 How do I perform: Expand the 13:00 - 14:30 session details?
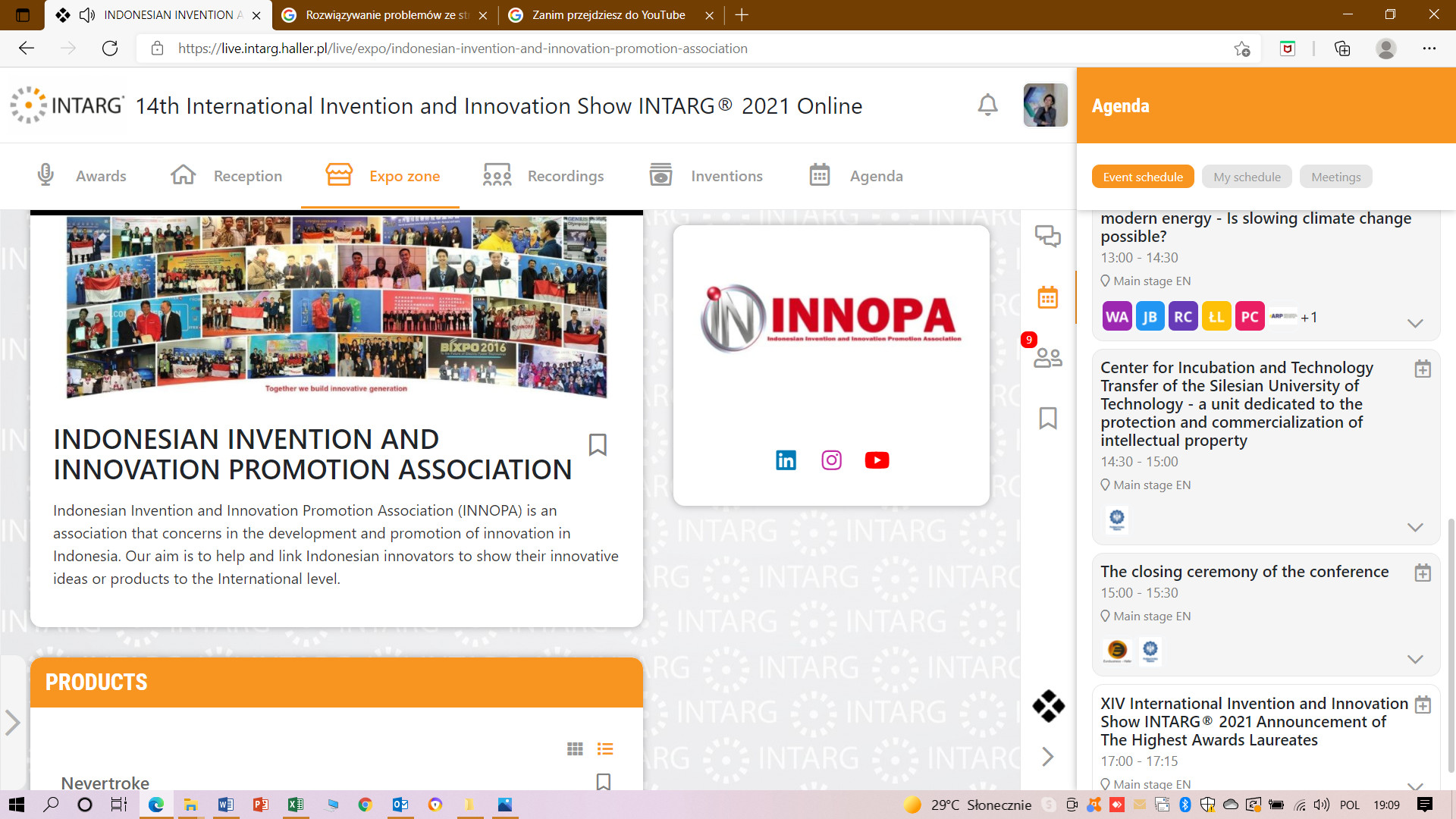click(1415, 323)
